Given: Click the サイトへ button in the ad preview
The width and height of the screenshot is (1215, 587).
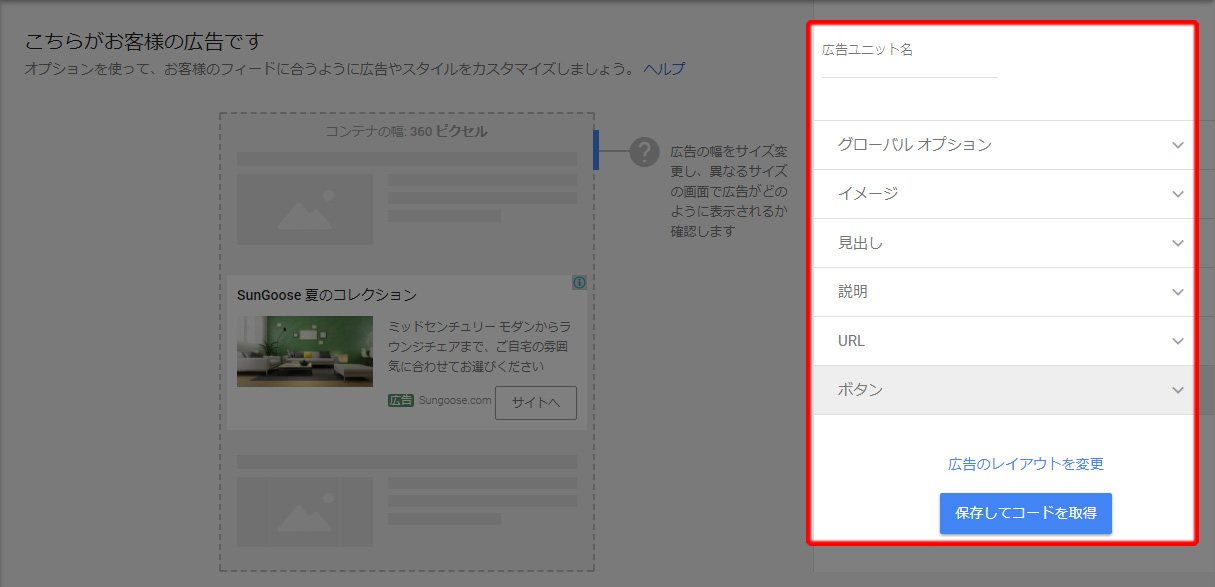Looking at the screenshot, I should (536, 402).
